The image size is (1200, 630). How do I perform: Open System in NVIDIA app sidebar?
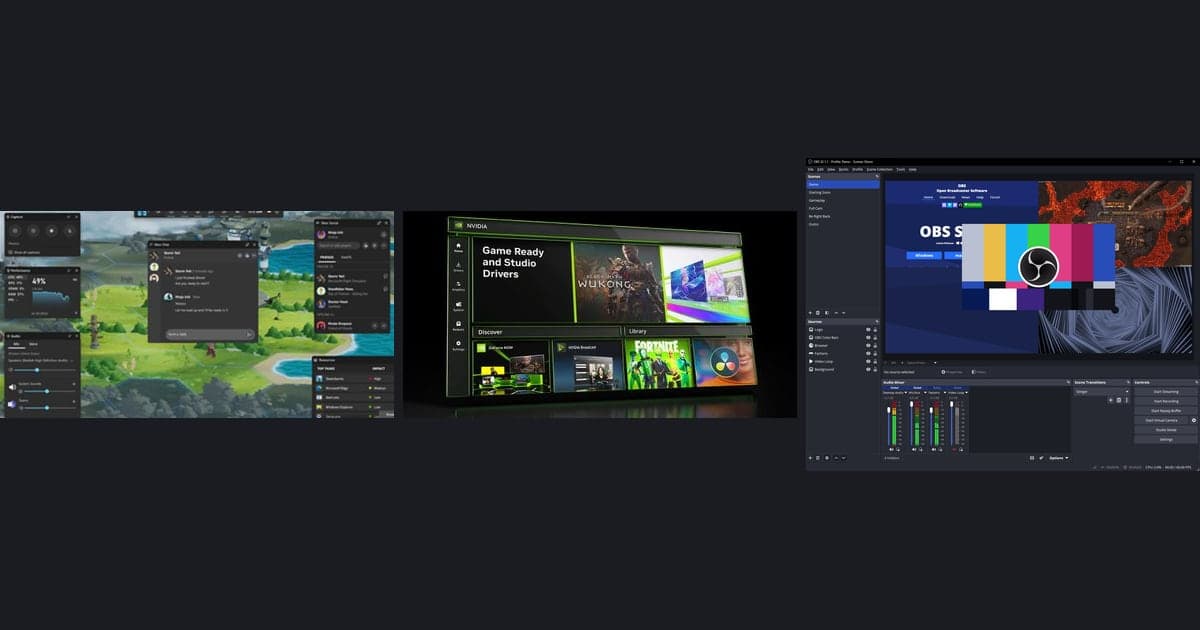[458, 305]
